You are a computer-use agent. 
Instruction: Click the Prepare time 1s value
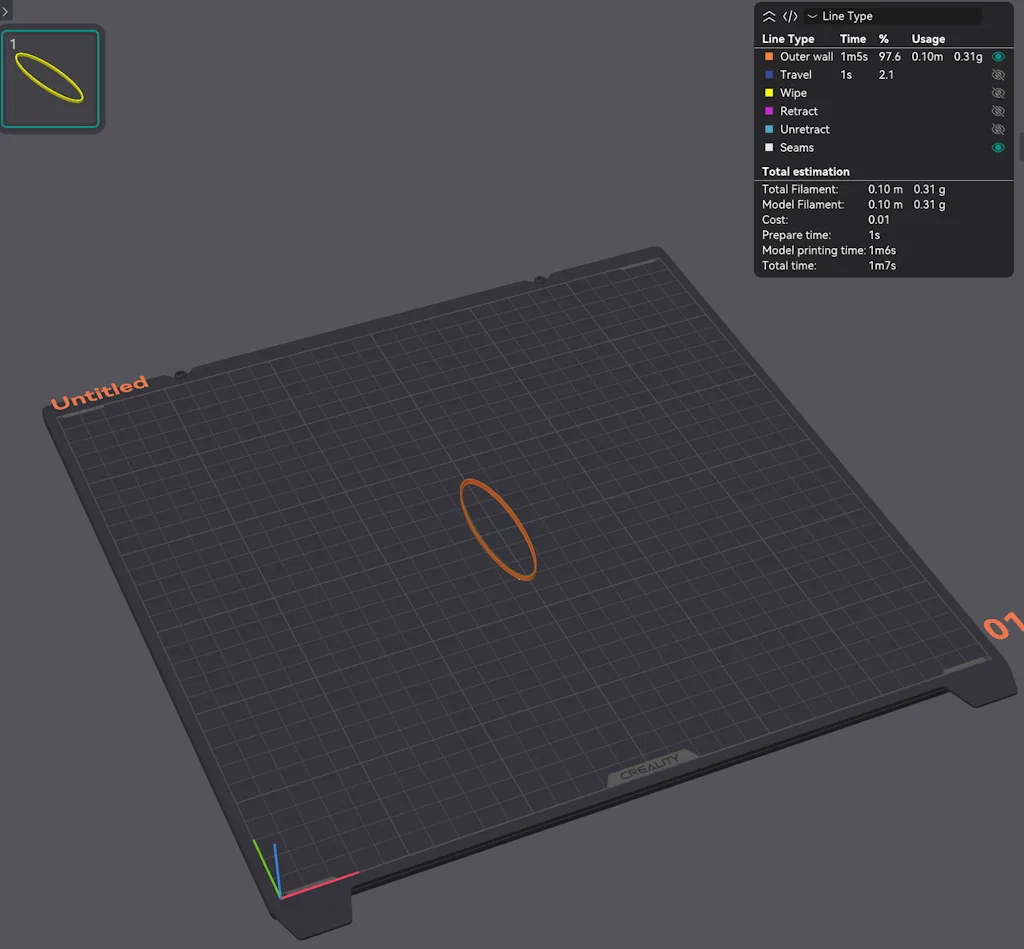pos(874,235)
